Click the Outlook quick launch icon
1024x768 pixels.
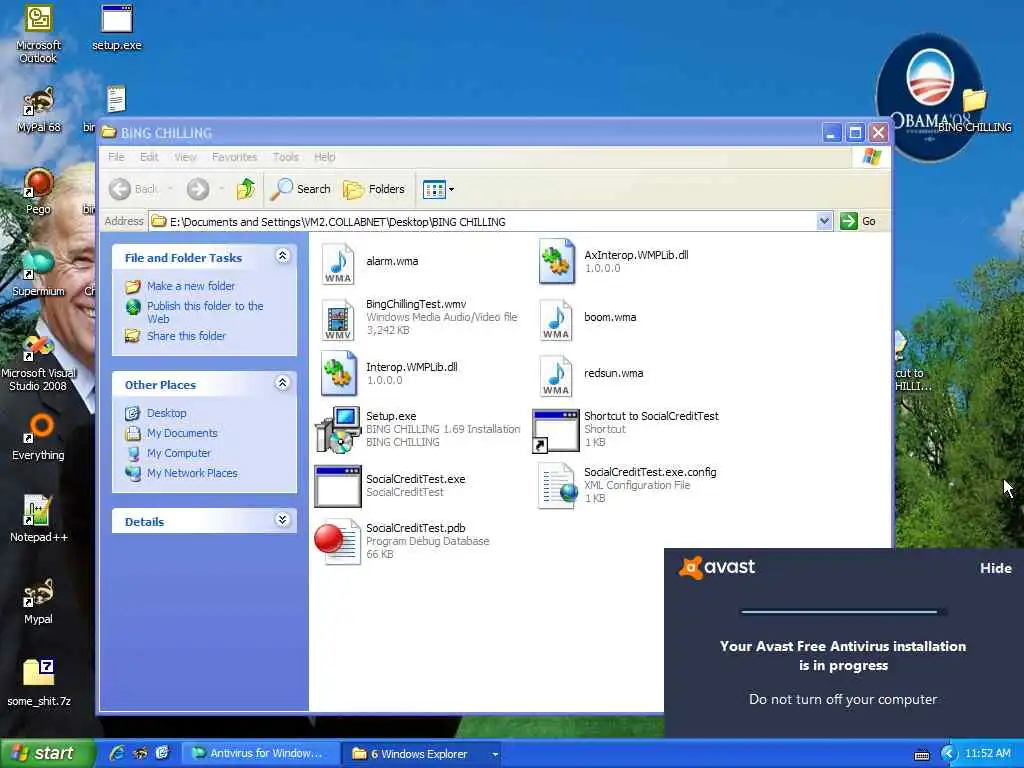click(x=163, y=753)
